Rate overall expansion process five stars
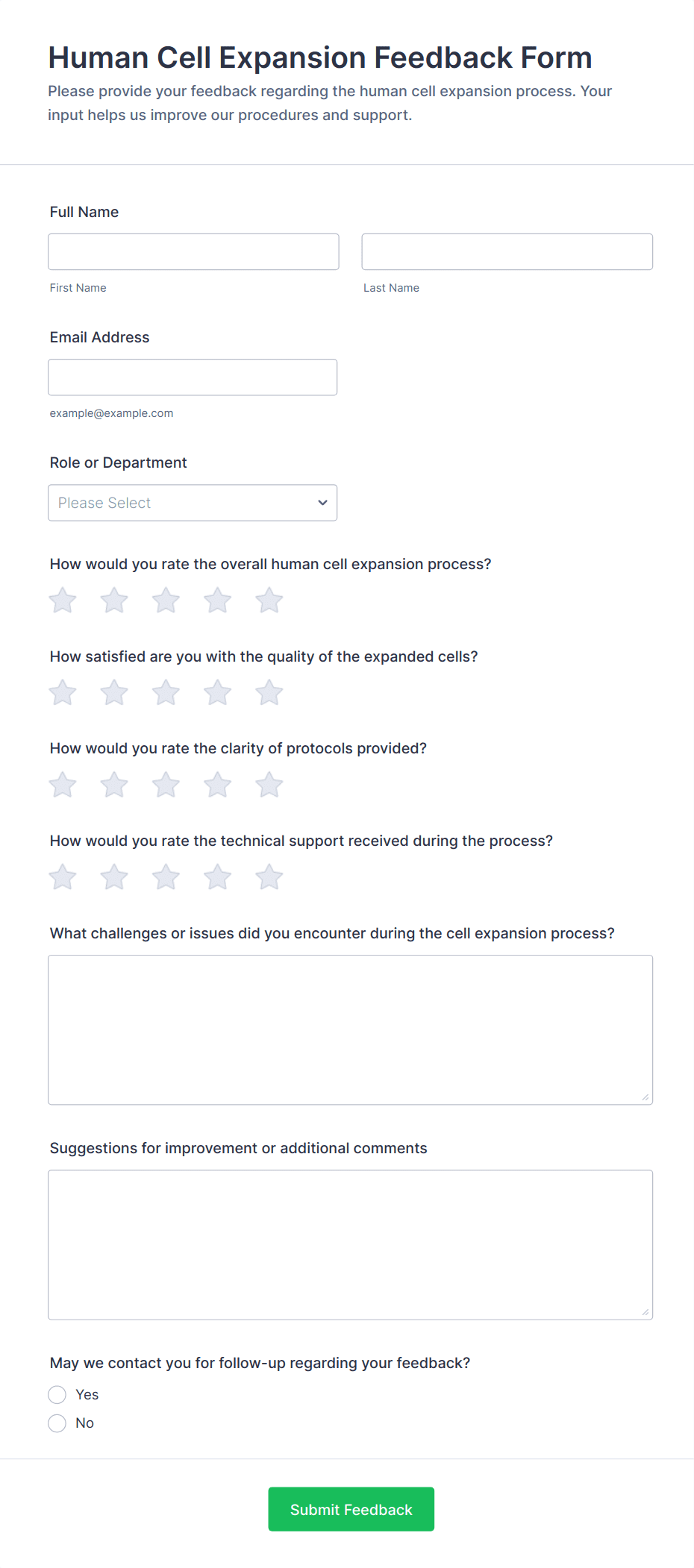 (269, 600)
